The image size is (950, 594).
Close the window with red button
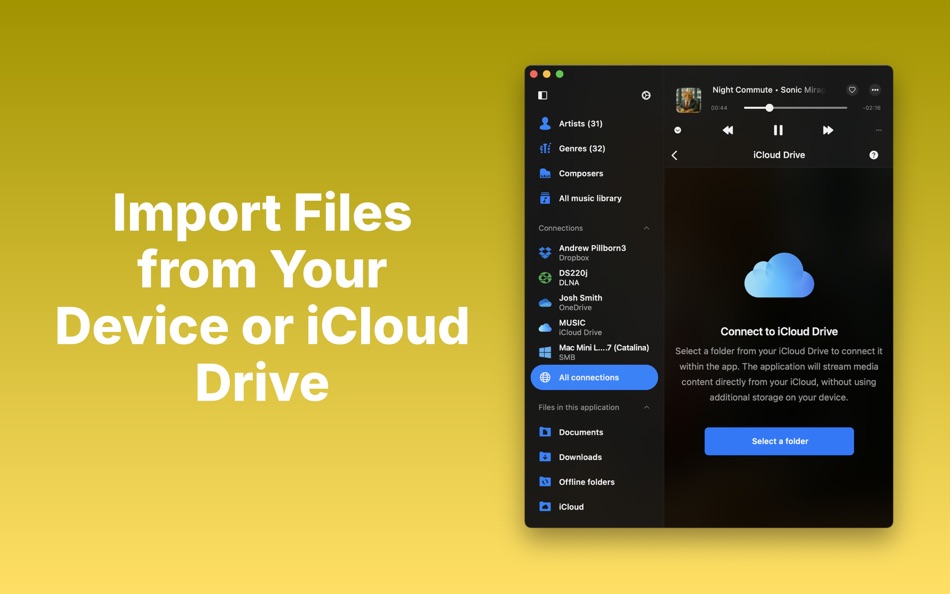[x=534, y=74]
